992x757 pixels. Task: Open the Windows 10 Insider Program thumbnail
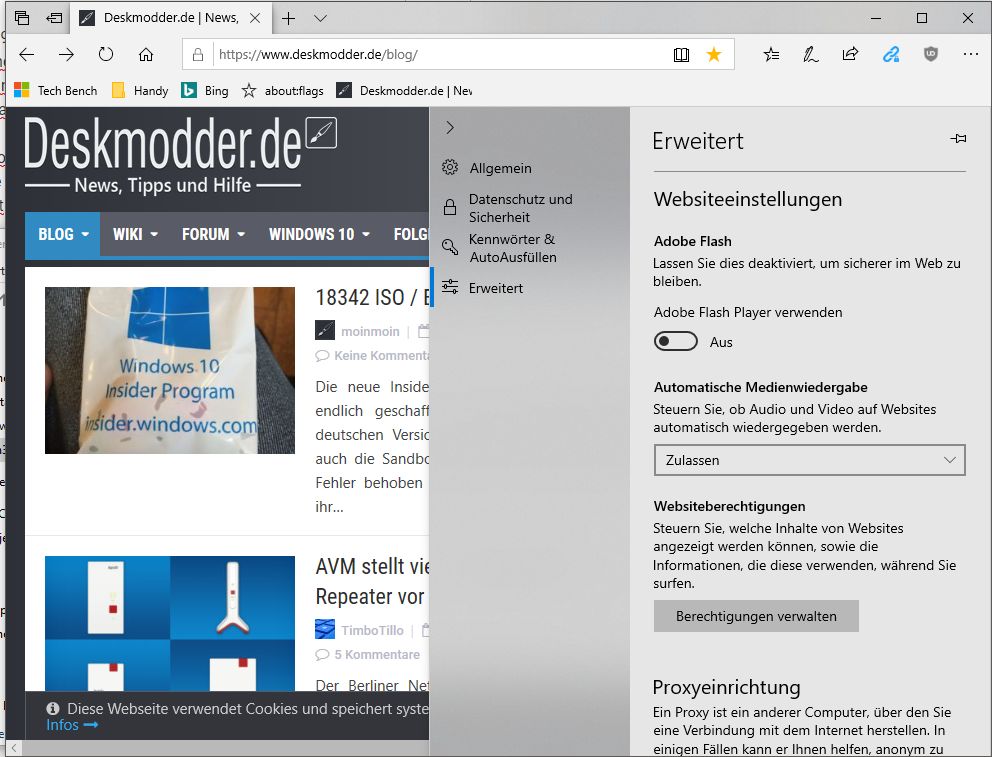[170, 370]
